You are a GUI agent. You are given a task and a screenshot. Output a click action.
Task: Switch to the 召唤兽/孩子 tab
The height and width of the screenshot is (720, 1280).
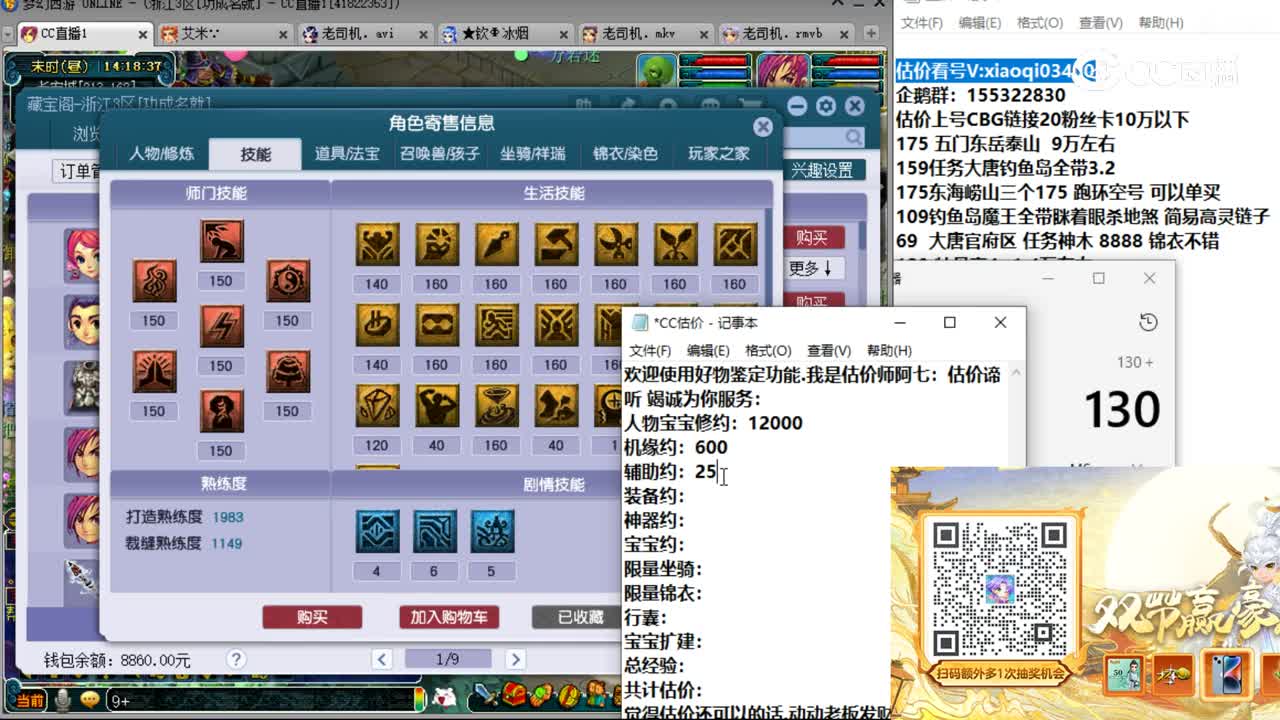pos(440,154)
